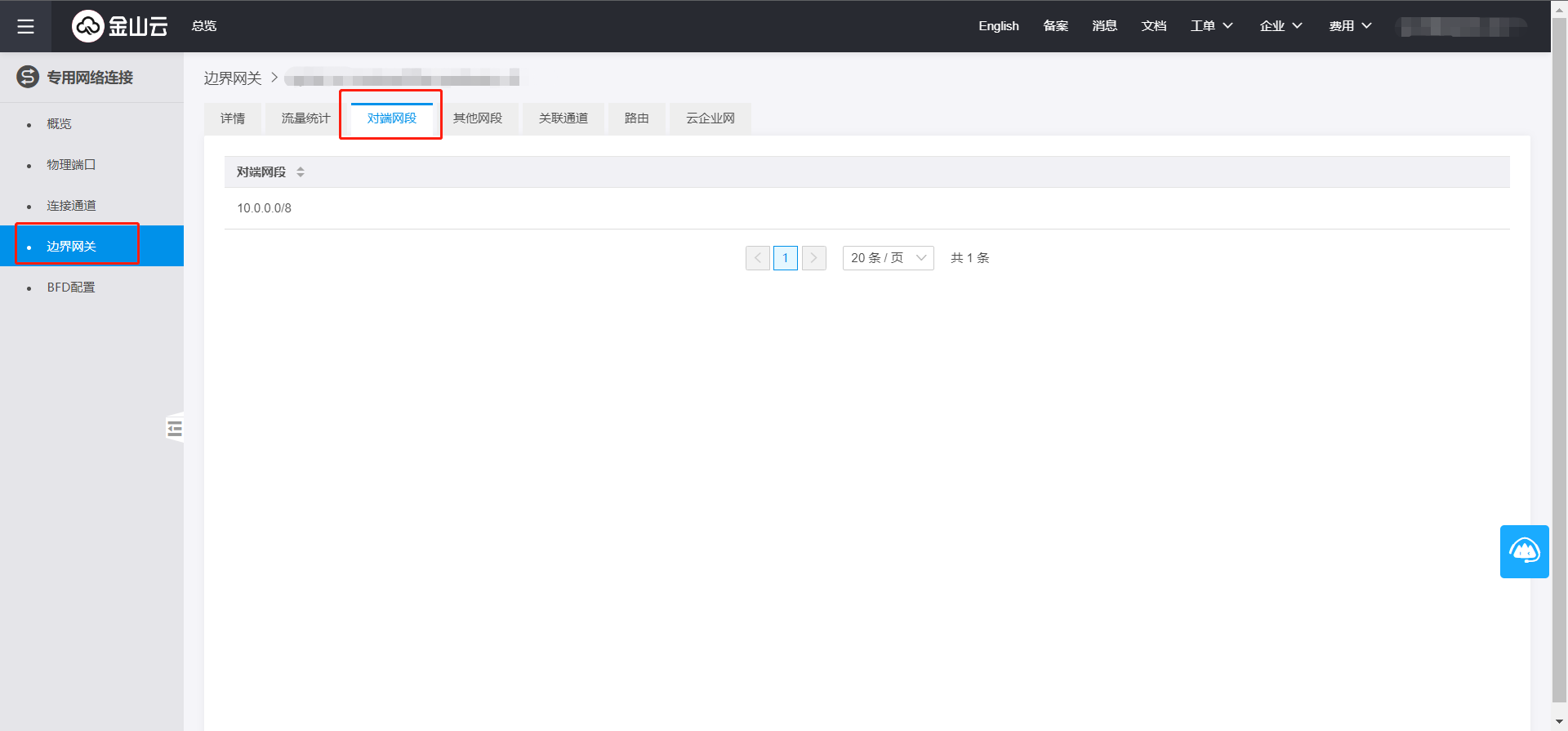
Task: Open the 20 条/页 page size dropdown
Action: pyautogui.click(x=889, y=258)
